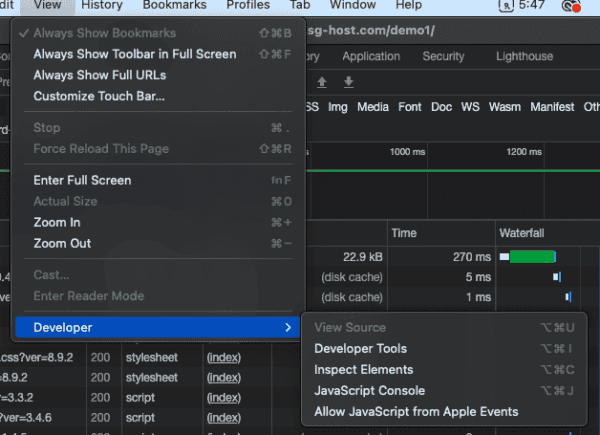Switch to the Security DevTools tab
This screenshot has height=435, width=600.
click(x=443, y=57)
